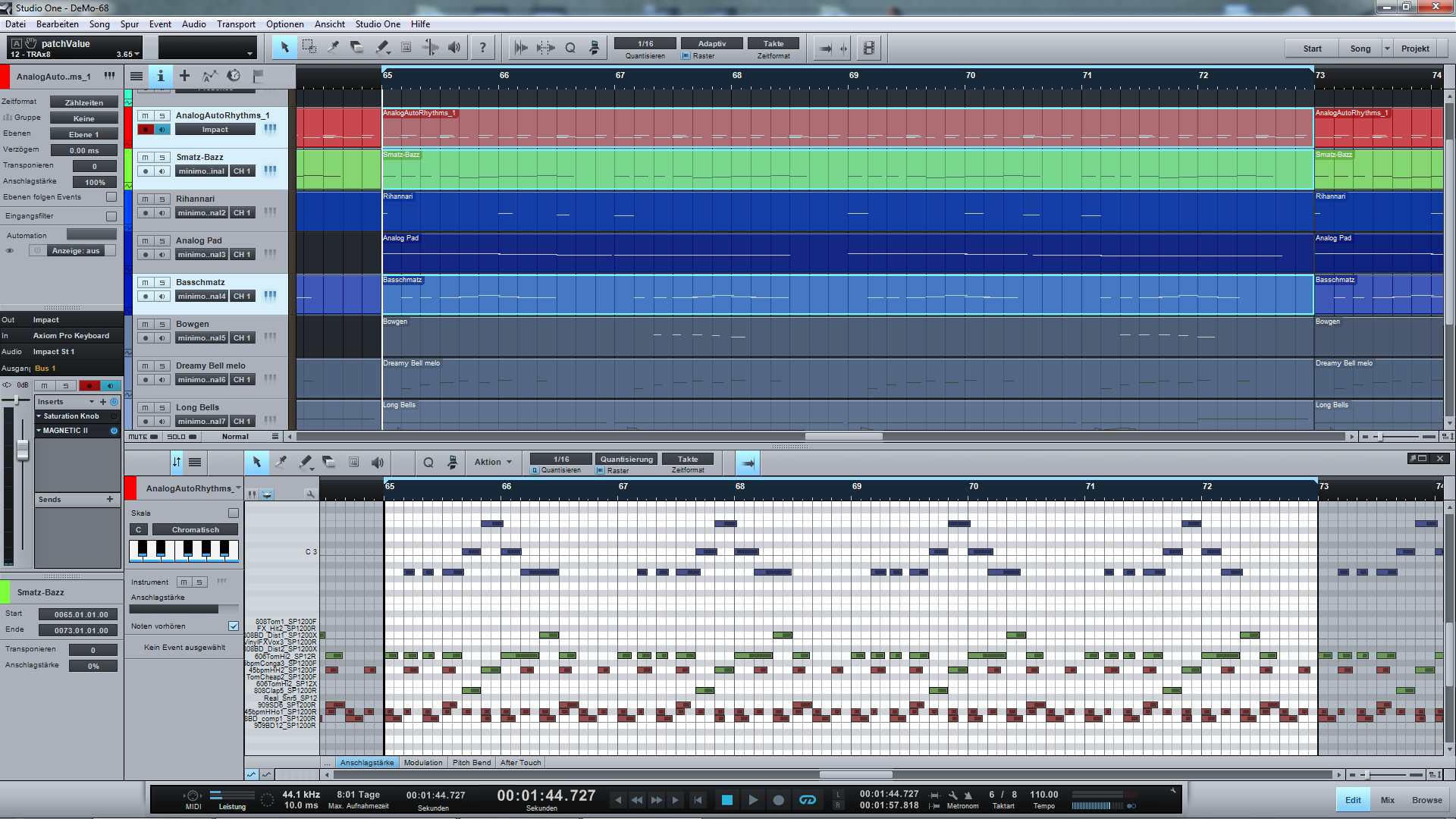This screenshot has width=1456, height=819.
Task: Open the Mix view
Action: coord(1388,800)
